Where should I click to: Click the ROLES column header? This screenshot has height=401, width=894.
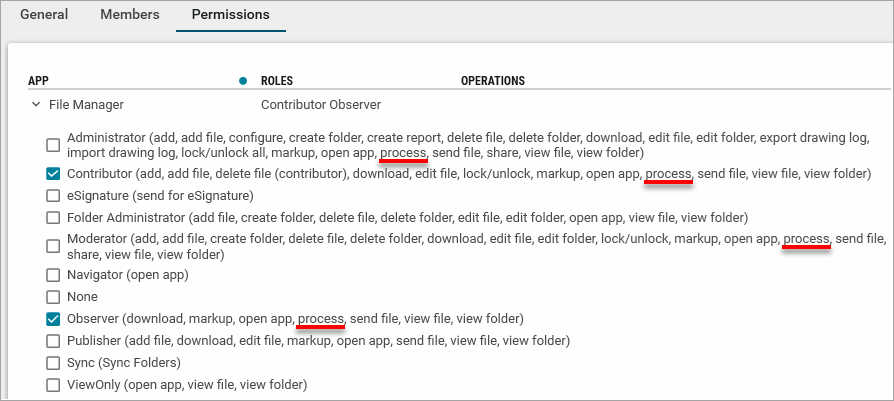[x=276, y=81]
